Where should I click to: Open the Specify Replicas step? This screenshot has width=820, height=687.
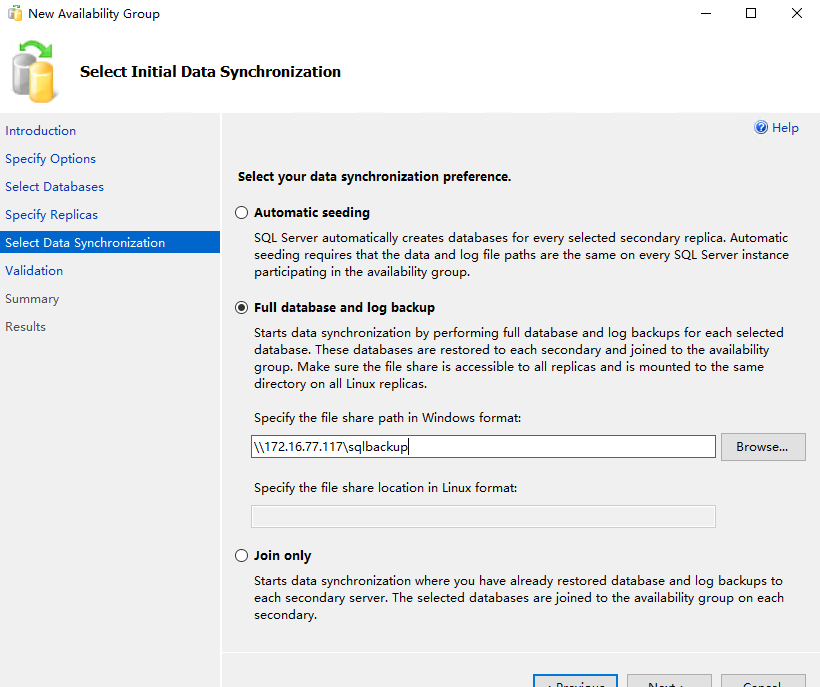(51, 214)
